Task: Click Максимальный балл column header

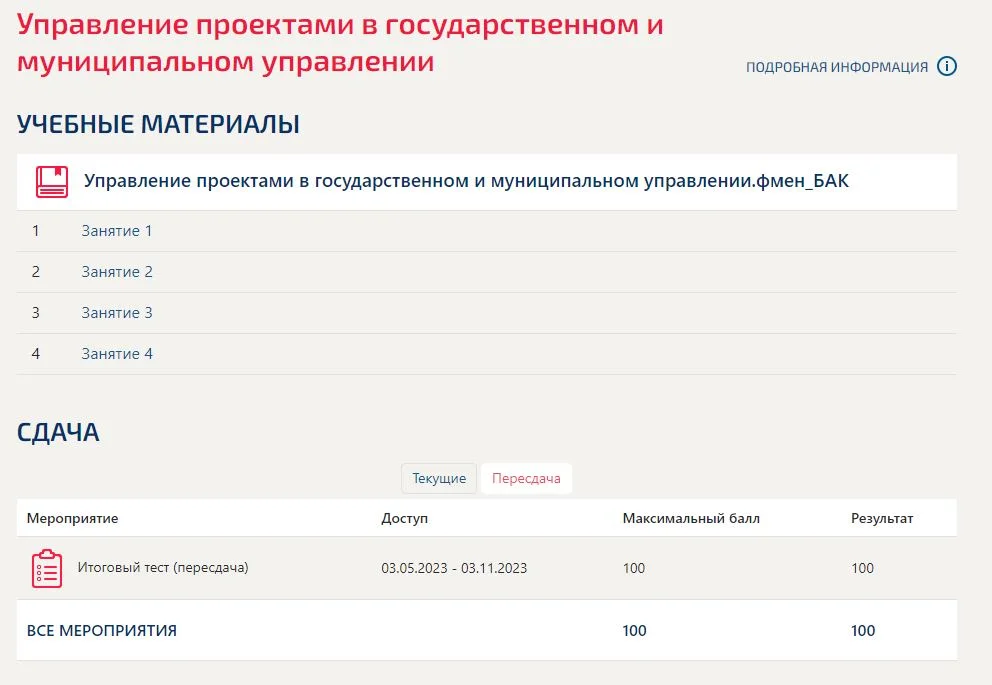Action: click(691, 519)
